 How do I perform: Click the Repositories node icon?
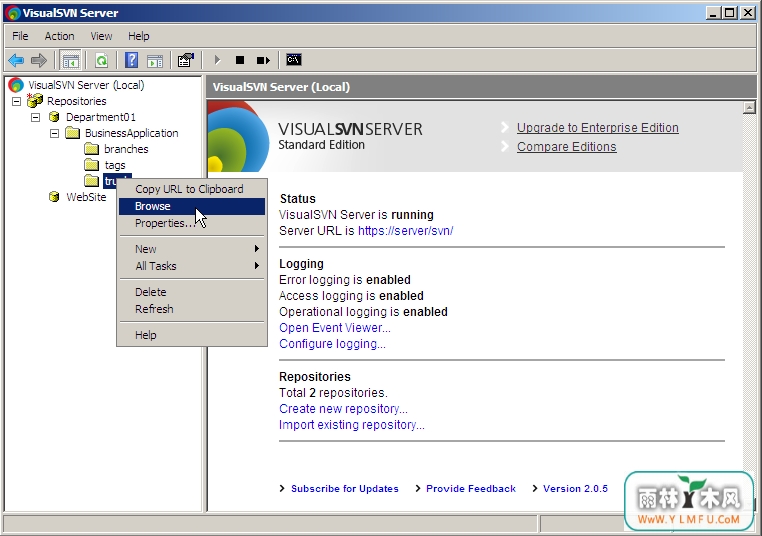point(35,101)
